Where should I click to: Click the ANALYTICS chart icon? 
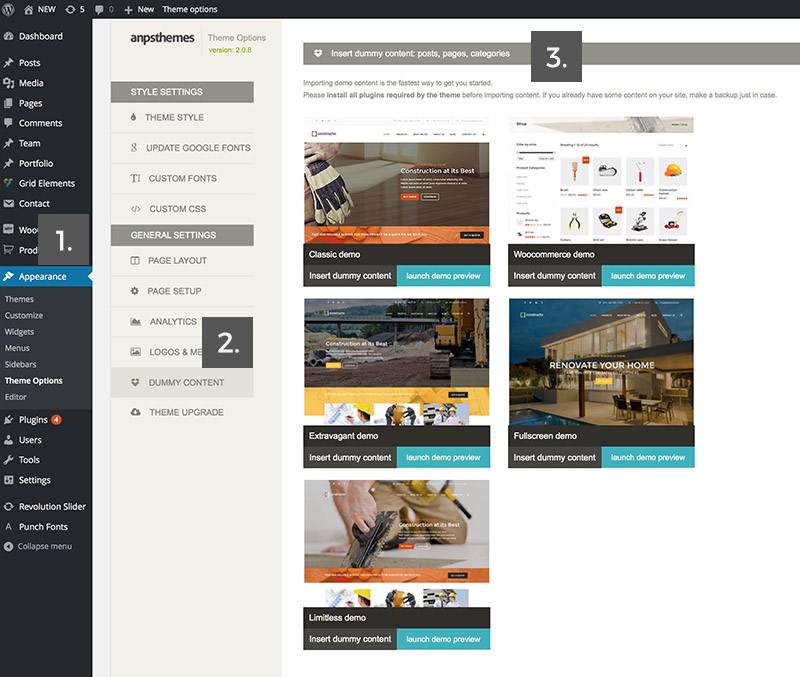135,321
